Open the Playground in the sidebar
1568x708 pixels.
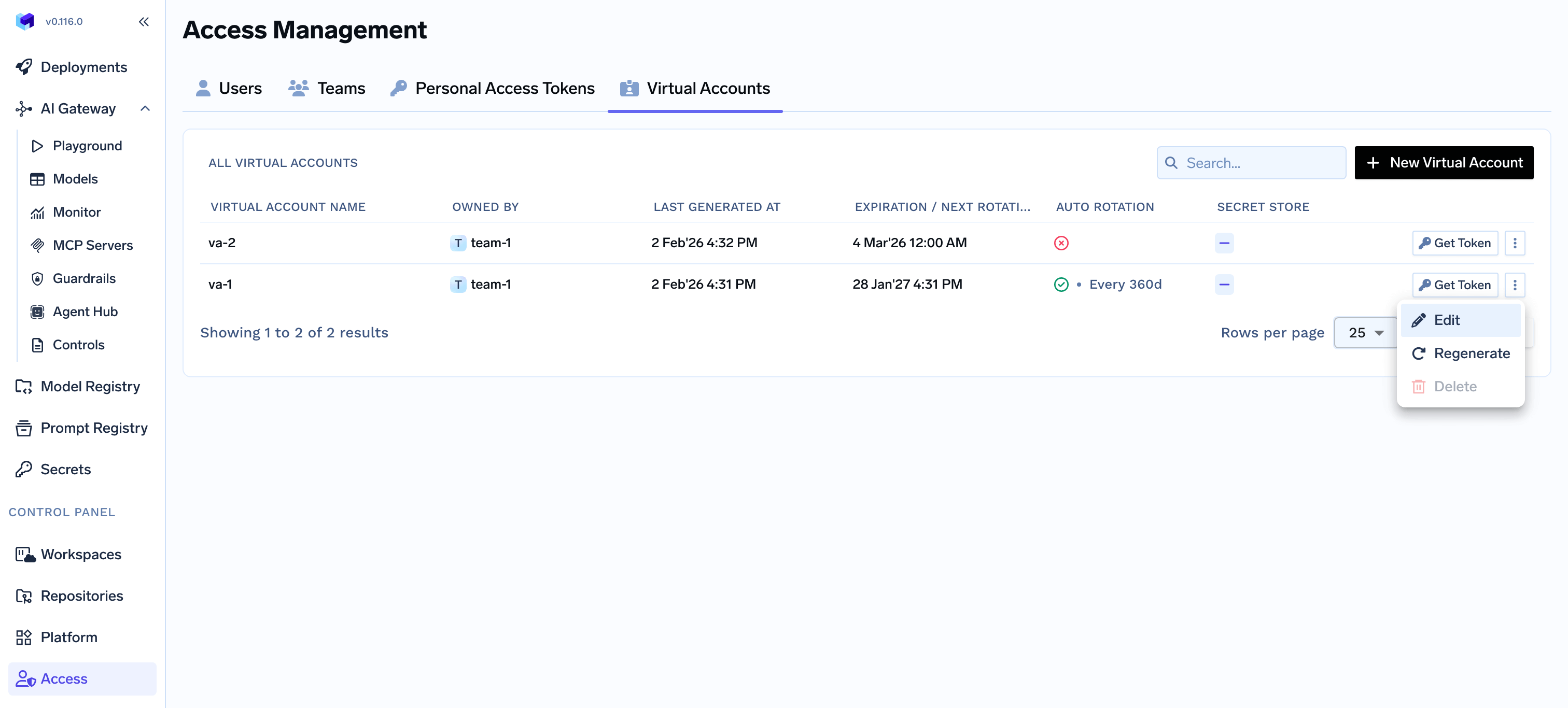(x=87, y=146)
